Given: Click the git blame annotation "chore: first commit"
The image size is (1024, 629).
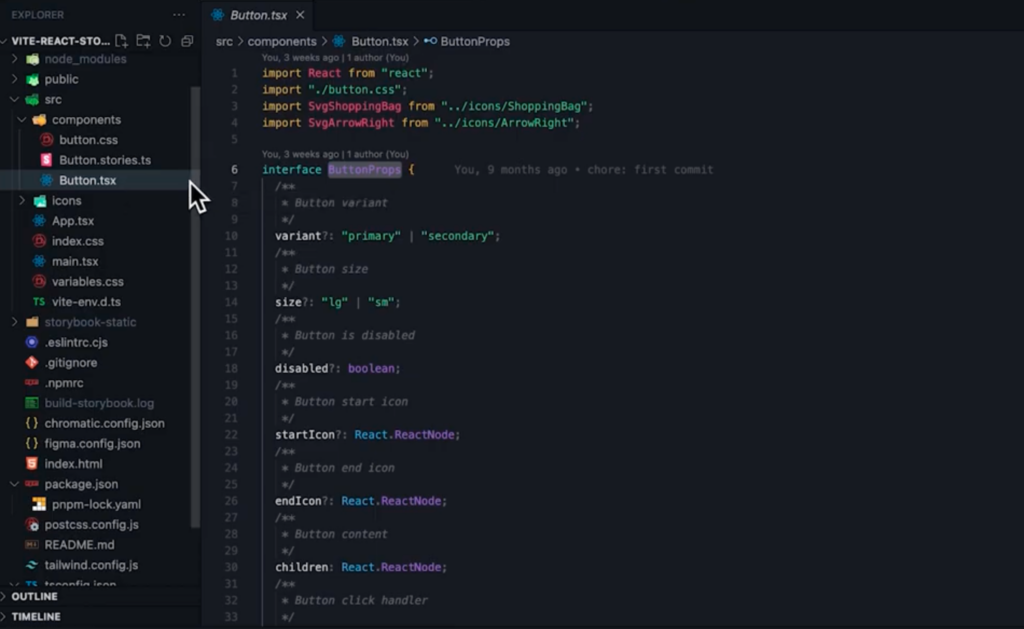Looking at the screenshot, I should point(650,170).
